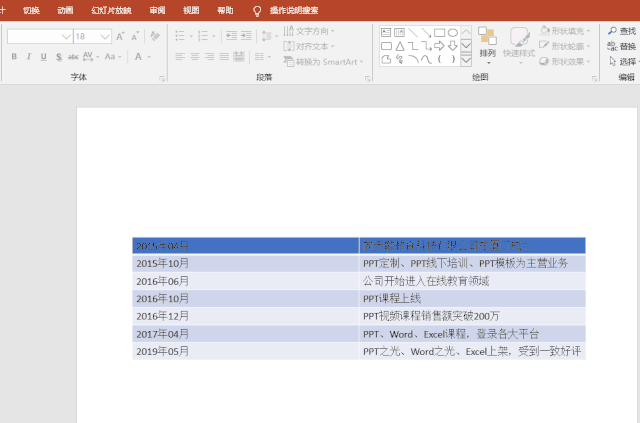Select the triangle shape
This screenshot has height=423, width=640.
399,46
